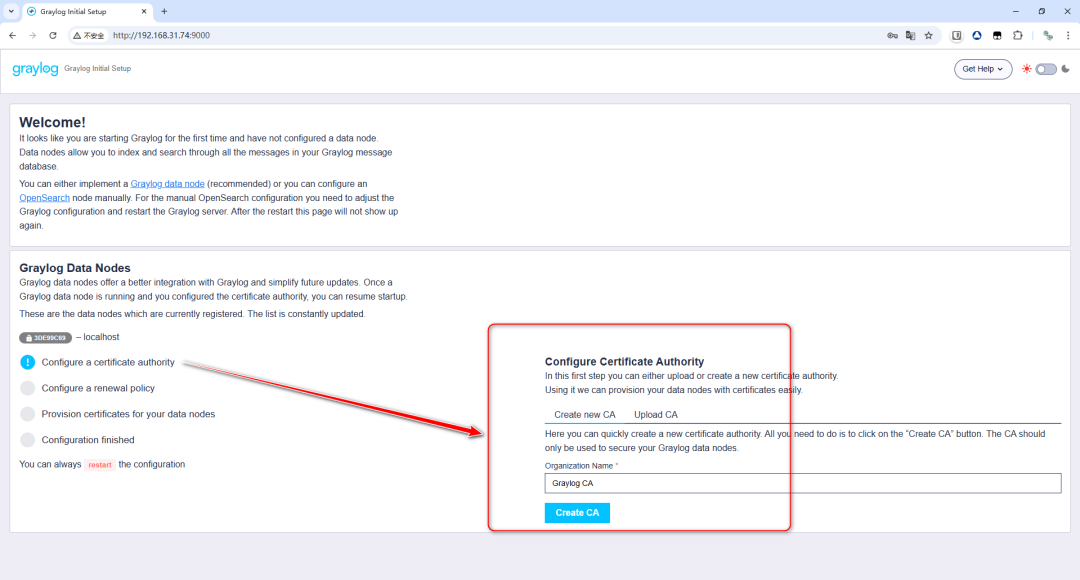Open the Bitwarden shield extension
The height and width of the screenshot is (580, 1080).
(957, 35)
